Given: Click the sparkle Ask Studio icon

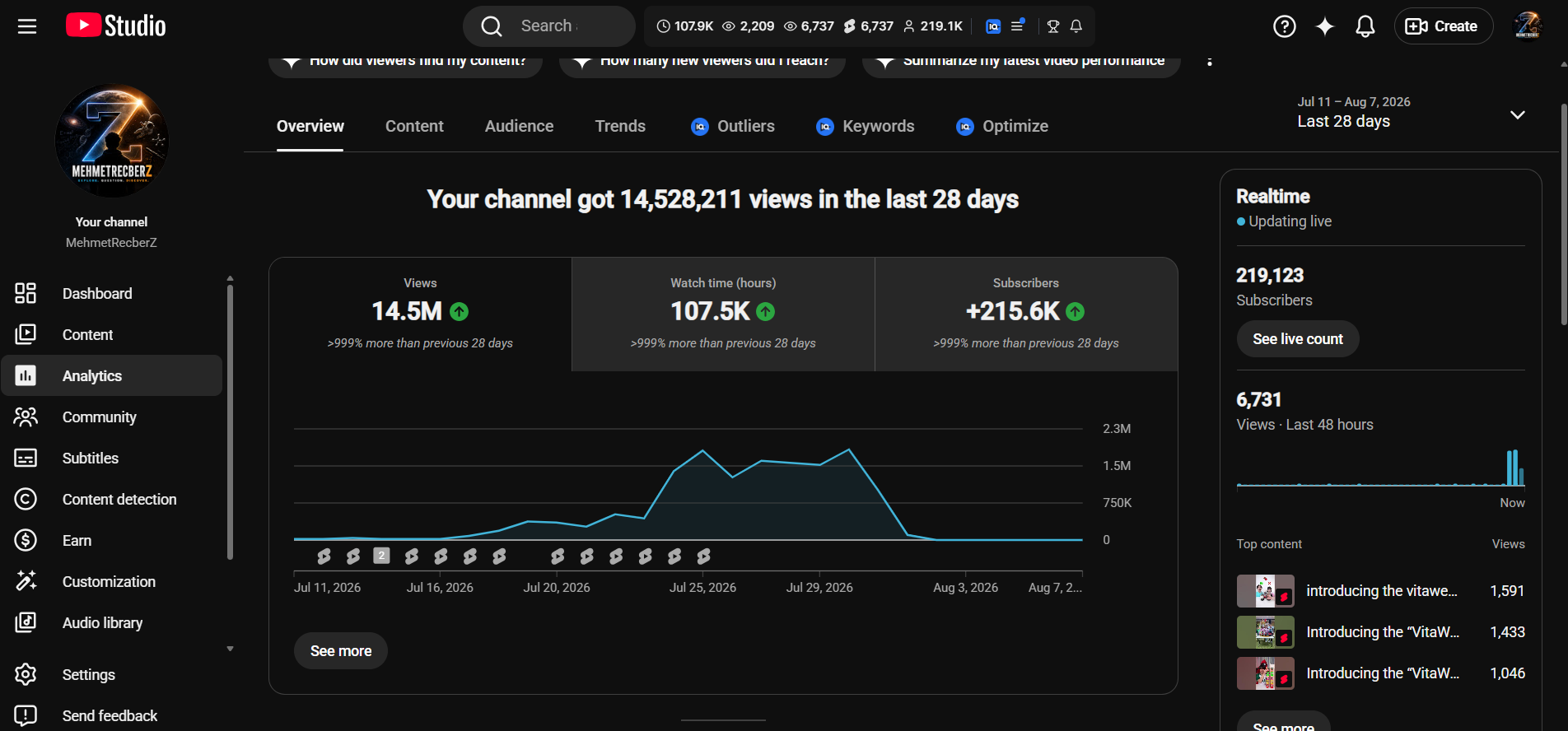Looking at the screenshot, I should 1324,26.
